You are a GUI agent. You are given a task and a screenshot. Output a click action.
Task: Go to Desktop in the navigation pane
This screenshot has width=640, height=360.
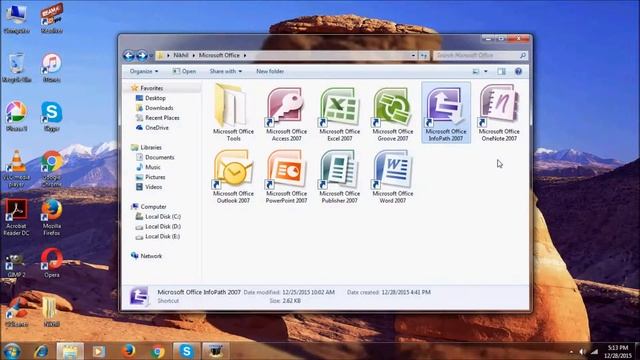[x=155, y=98]
